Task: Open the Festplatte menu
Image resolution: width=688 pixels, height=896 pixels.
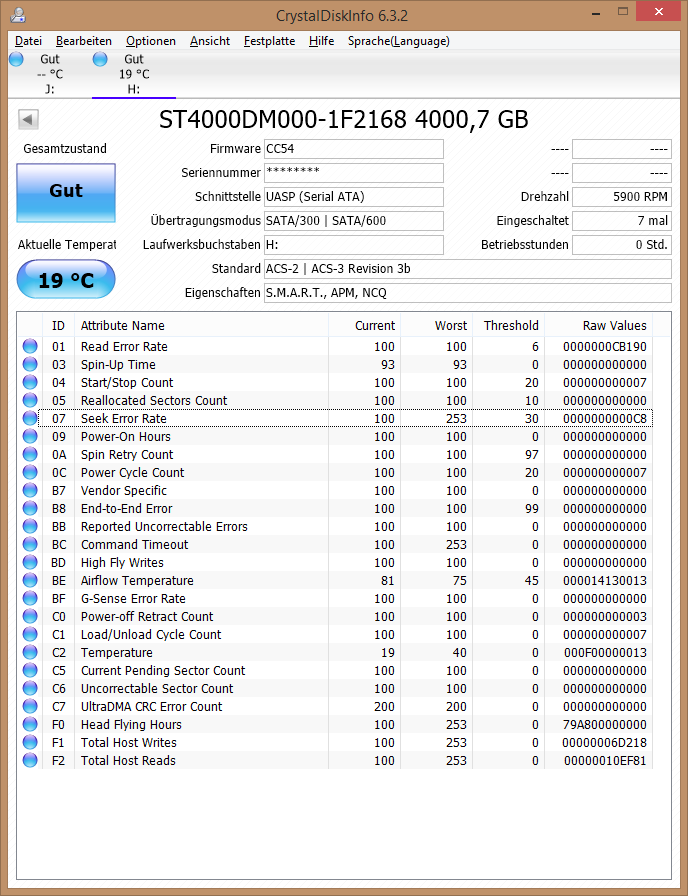Action: coord(269,41)
